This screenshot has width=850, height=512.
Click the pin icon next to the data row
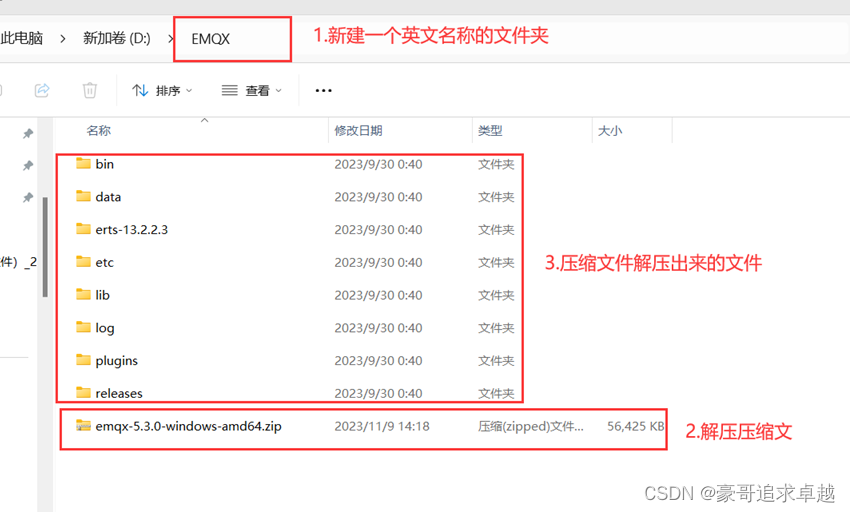coord(28,197)
